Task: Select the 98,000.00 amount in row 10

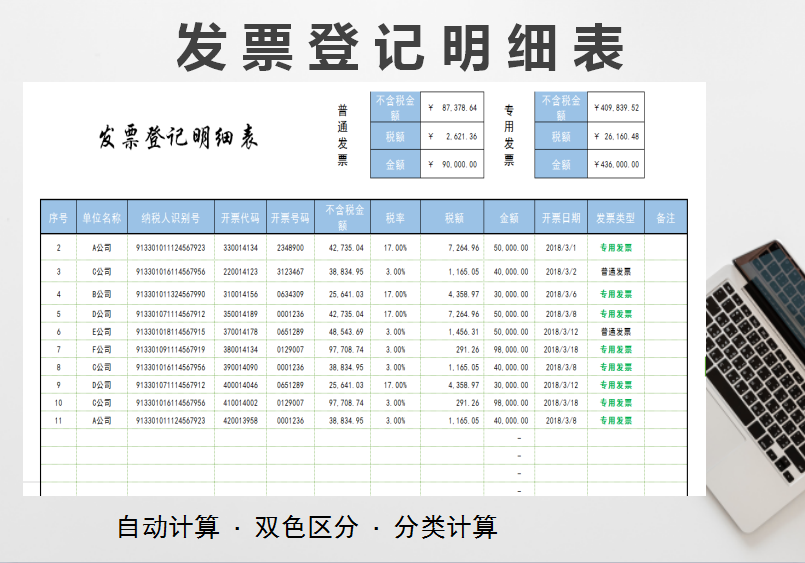Action: pos(509,403)
